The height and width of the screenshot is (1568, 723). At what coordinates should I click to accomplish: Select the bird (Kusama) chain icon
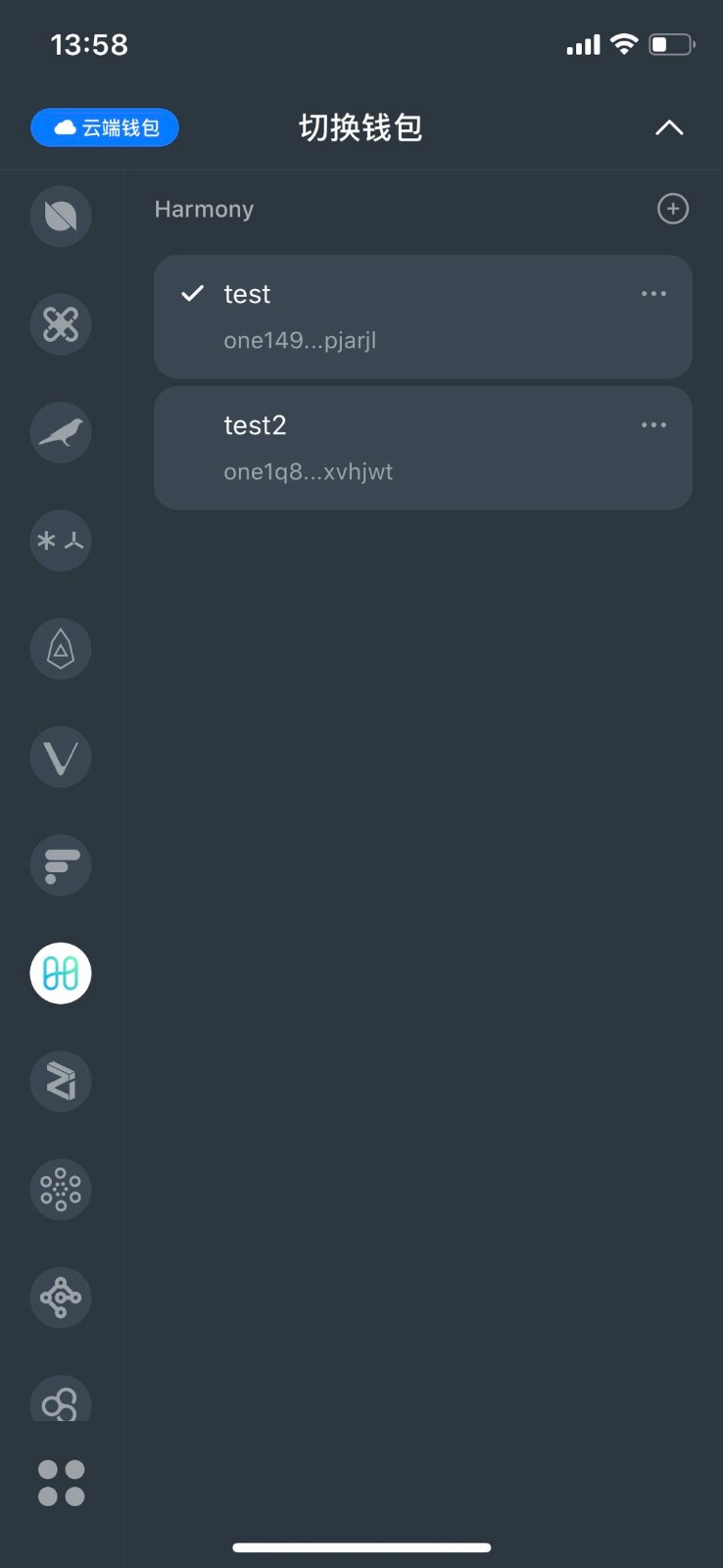point(61,432)
